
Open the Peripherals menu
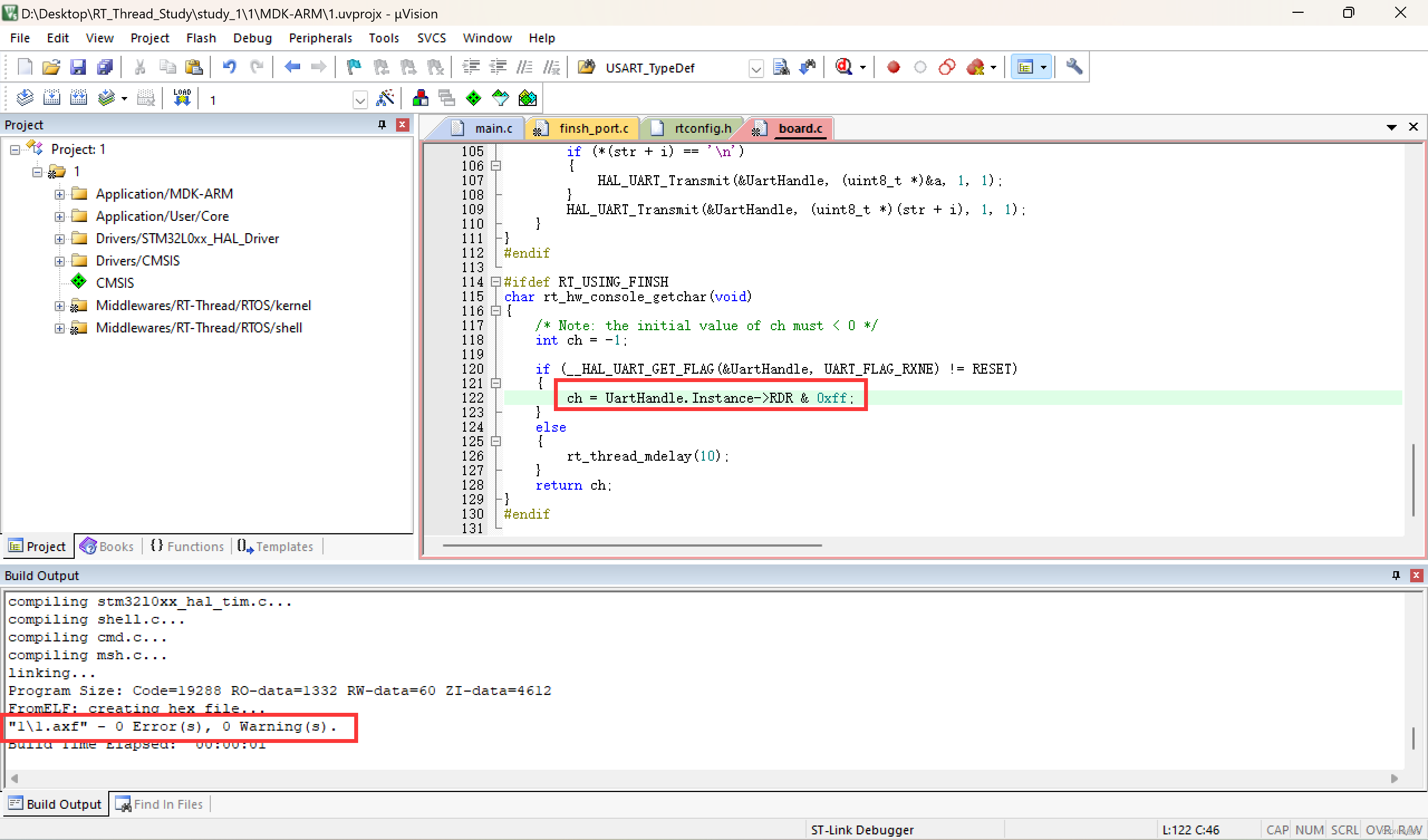click(320, 37)
